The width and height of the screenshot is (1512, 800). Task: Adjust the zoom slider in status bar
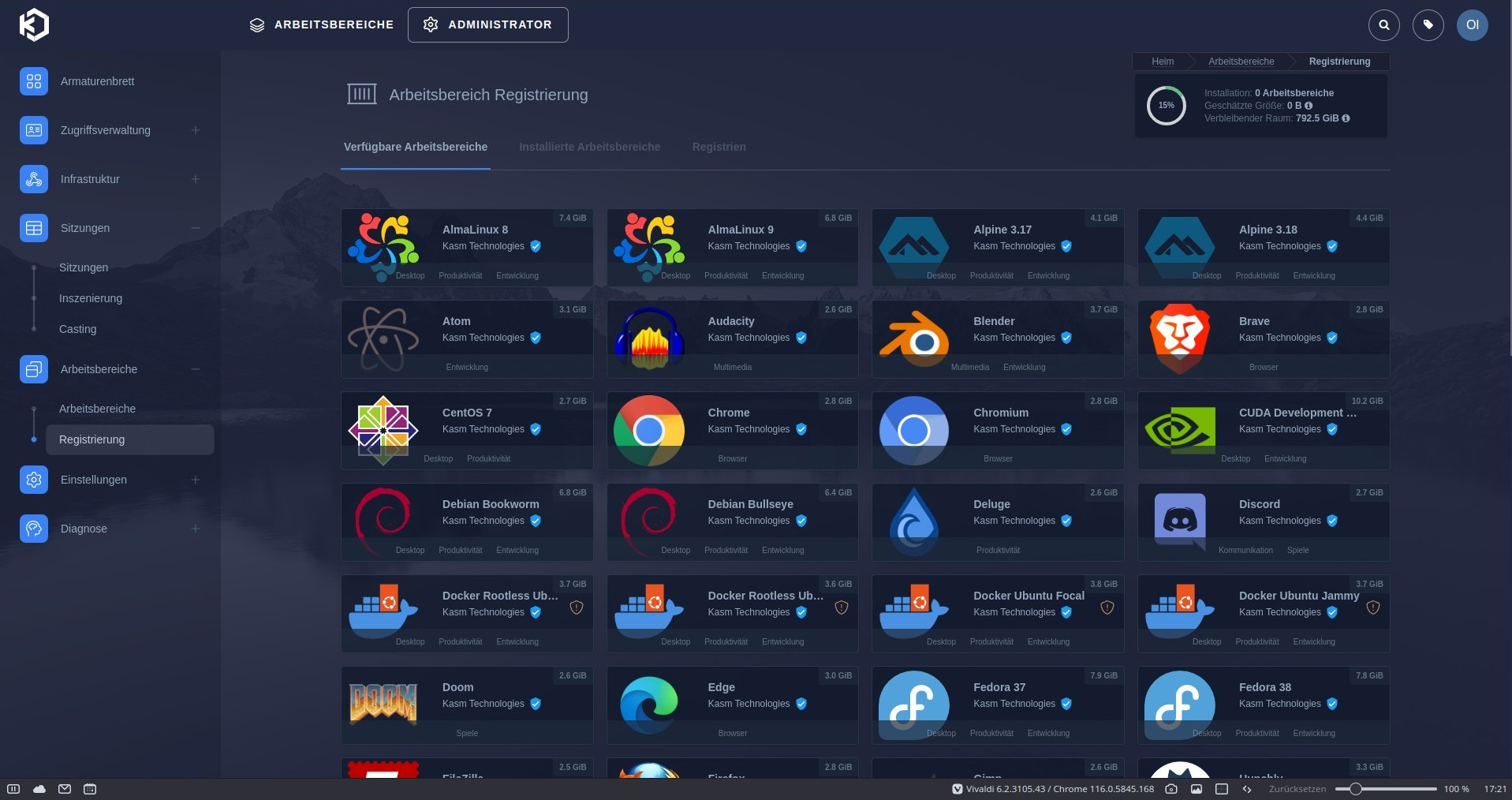point(1386,789)
